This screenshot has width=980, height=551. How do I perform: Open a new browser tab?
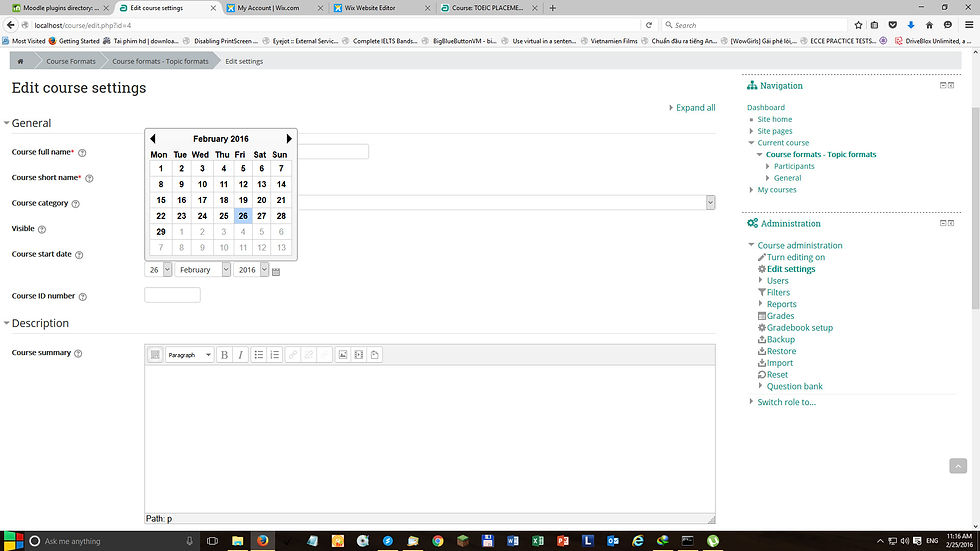(552, 8)
